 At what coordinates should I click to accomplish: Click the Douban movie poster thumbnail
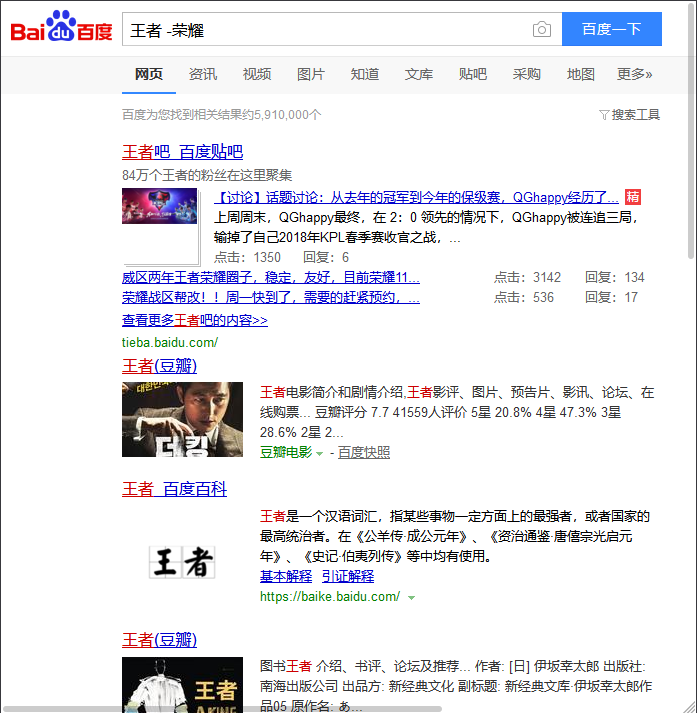point(182,420)
